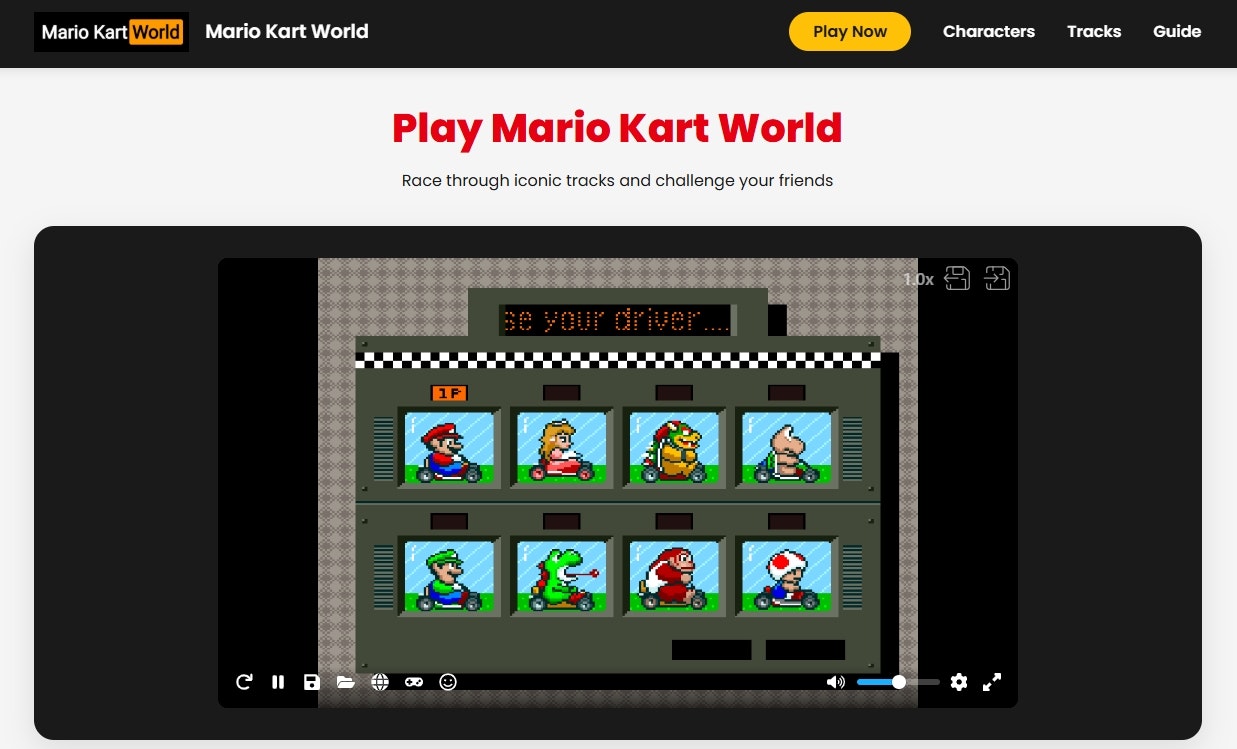
Task: Select Yoshi driver portrait
Action: 561,576
